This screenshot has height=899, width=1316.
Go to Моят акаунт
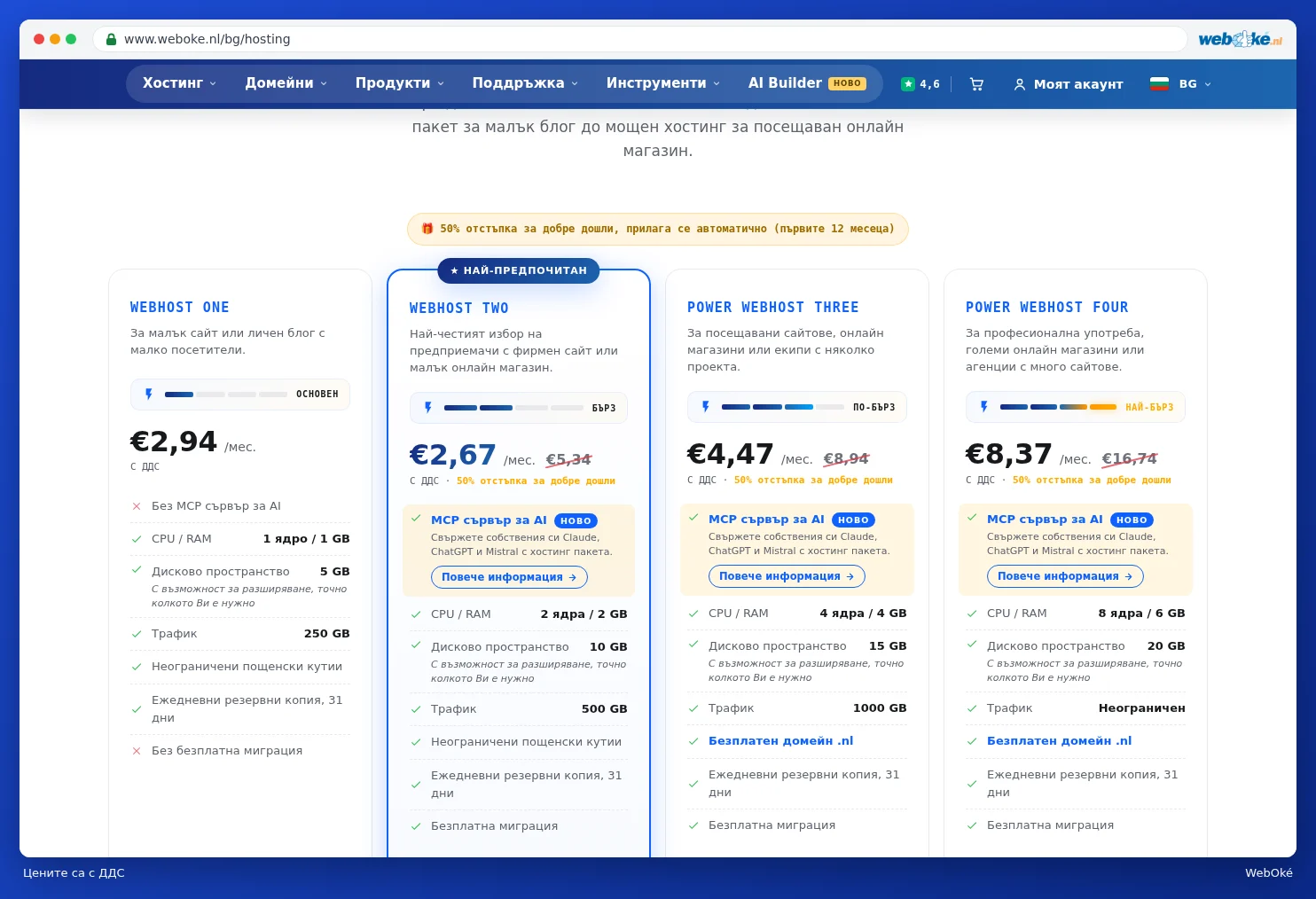click(1069, 84)
